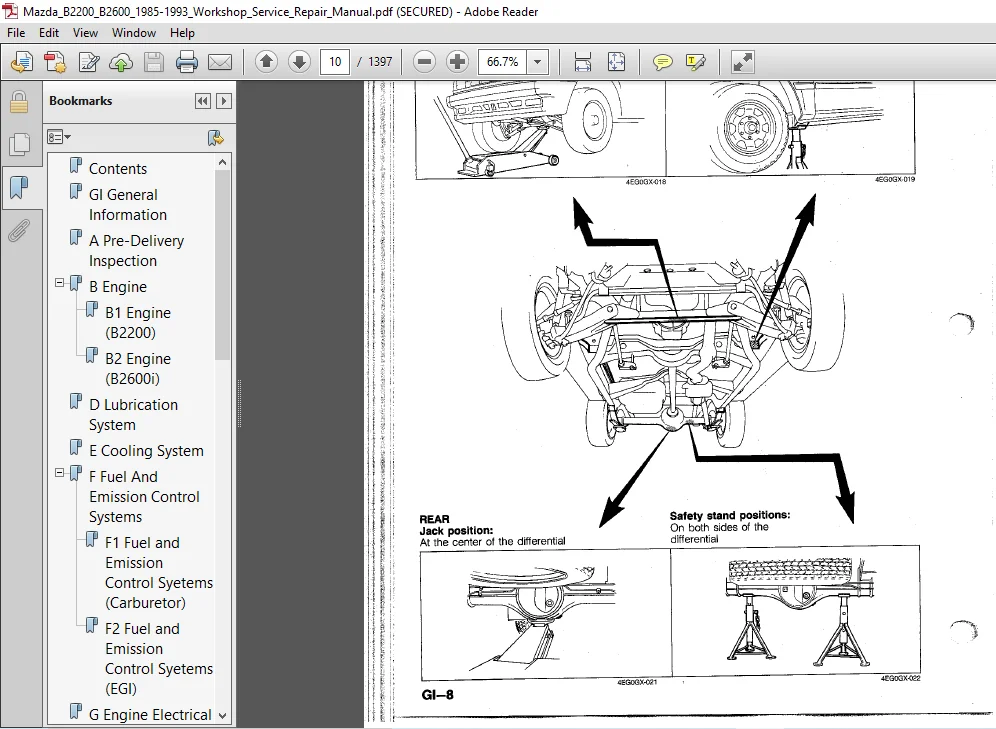The height and width of the screenshot is (729, 996).
Task: Open F2 Fuel and Emission (EGI) bookmark
Action: (159, 659)
